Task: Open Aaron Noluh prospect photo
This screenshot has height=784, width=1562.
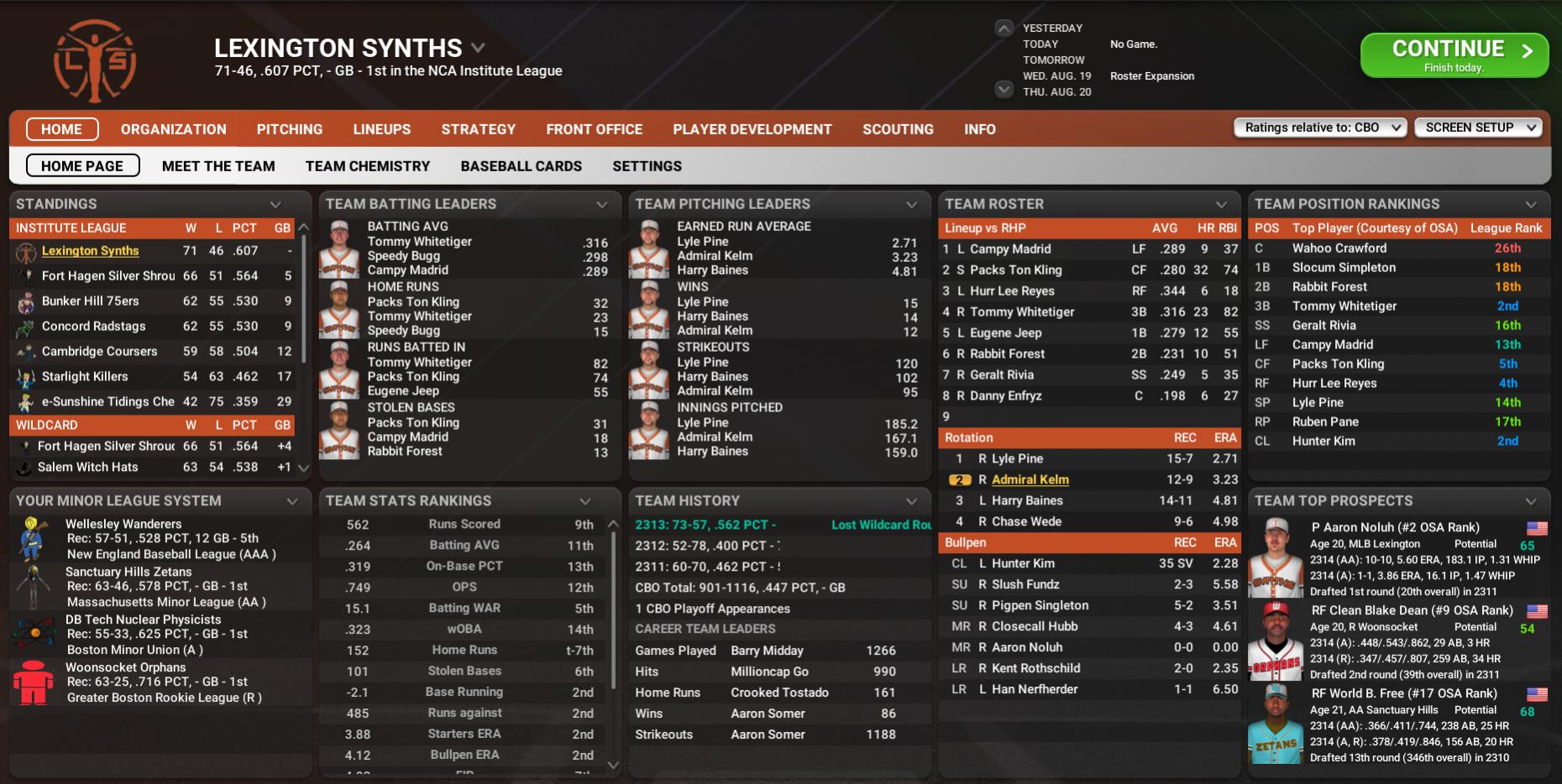Action: pos(1276,557)
